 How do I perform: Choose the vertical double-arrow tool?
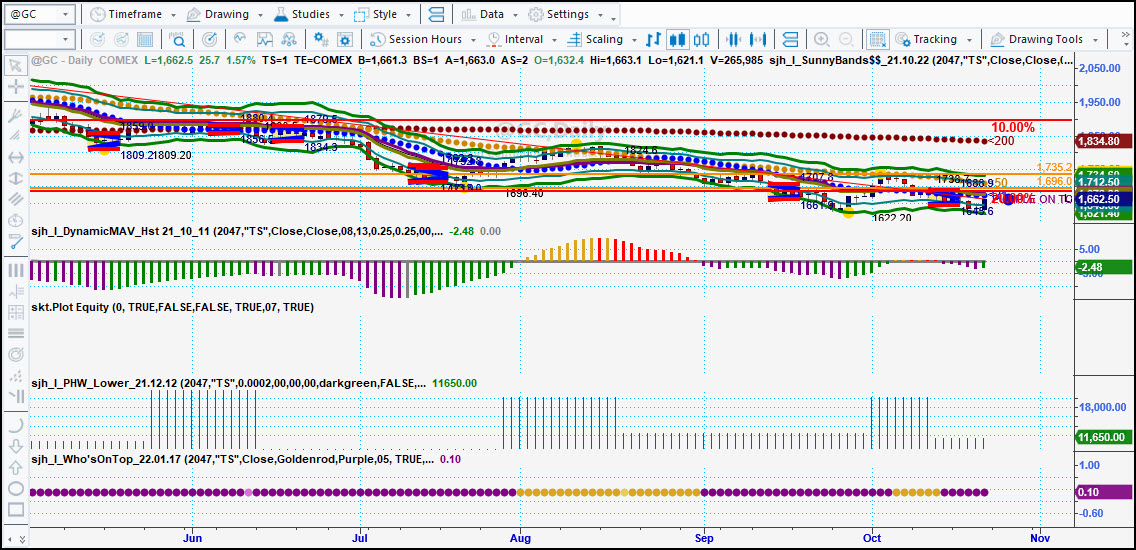point(14,178)
